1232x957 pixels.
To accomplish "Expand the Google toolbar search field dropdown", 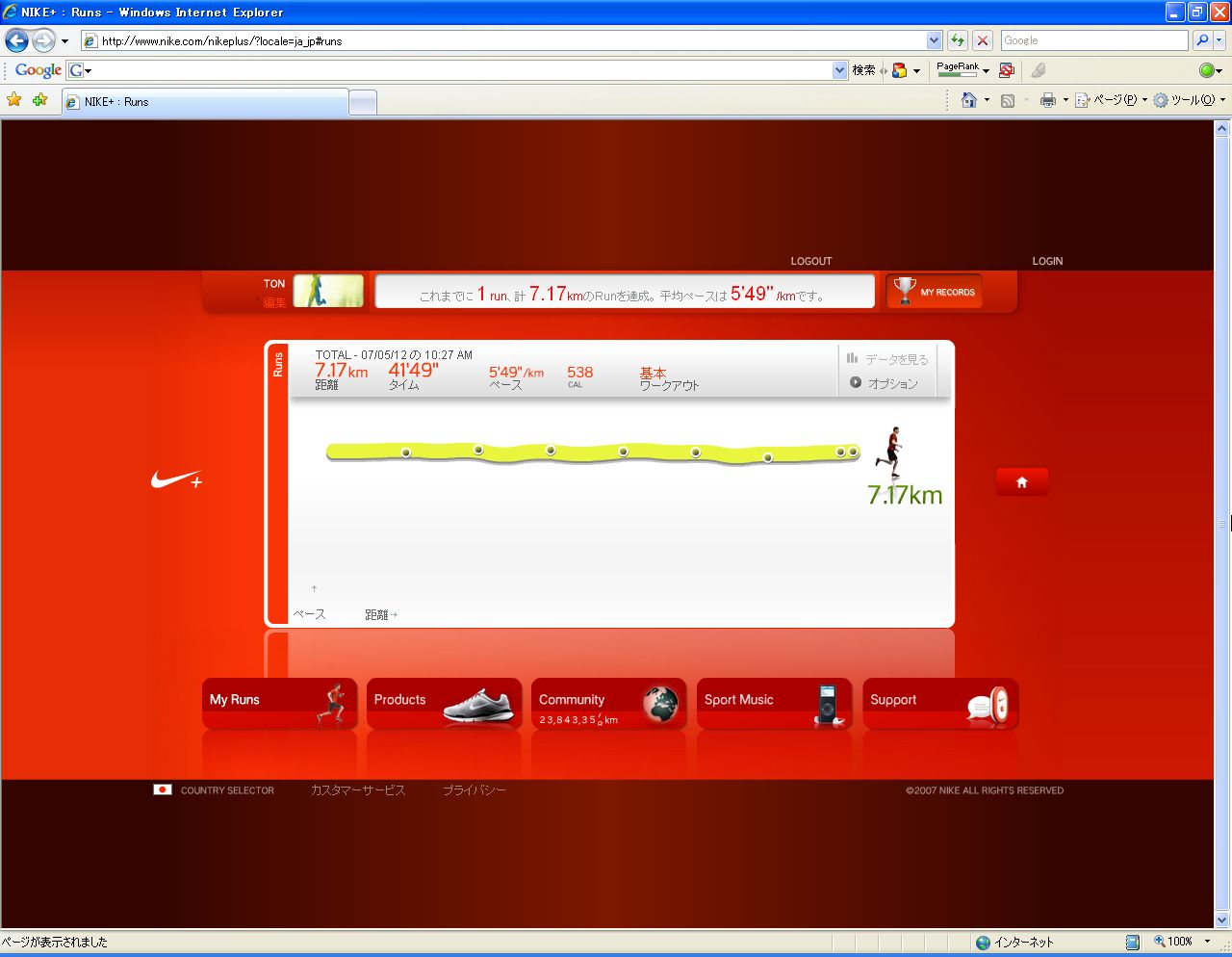I will point(840,70).
